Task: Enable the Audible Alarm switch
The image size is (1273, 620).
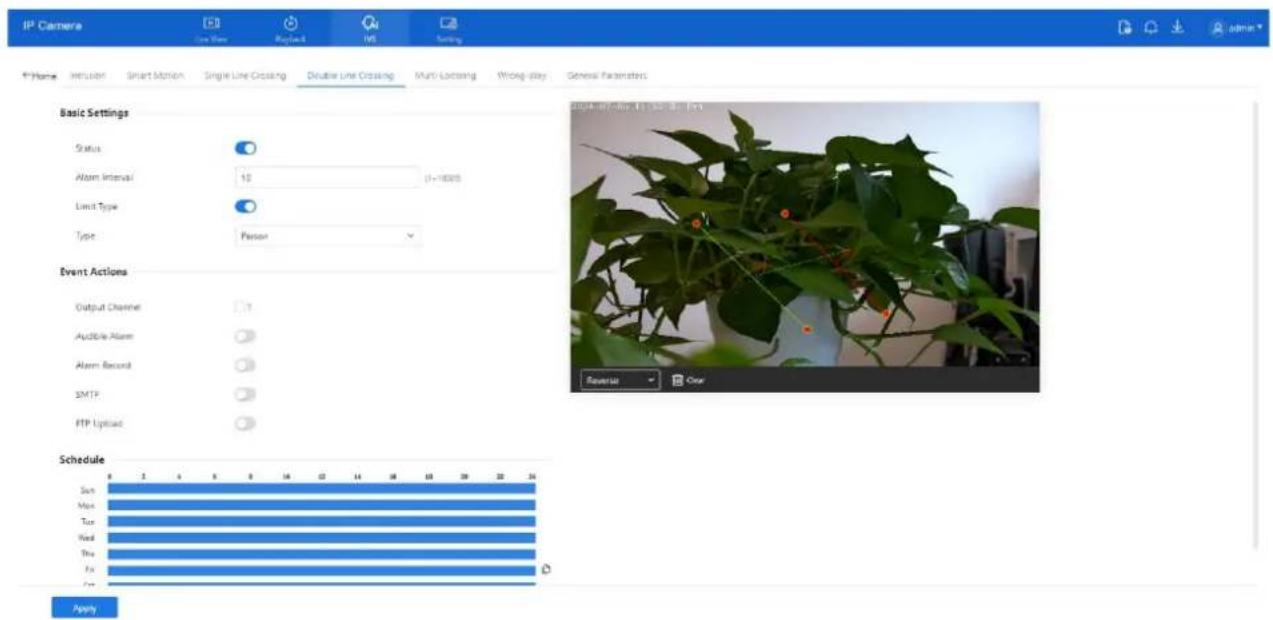Action: click(245, 336)
